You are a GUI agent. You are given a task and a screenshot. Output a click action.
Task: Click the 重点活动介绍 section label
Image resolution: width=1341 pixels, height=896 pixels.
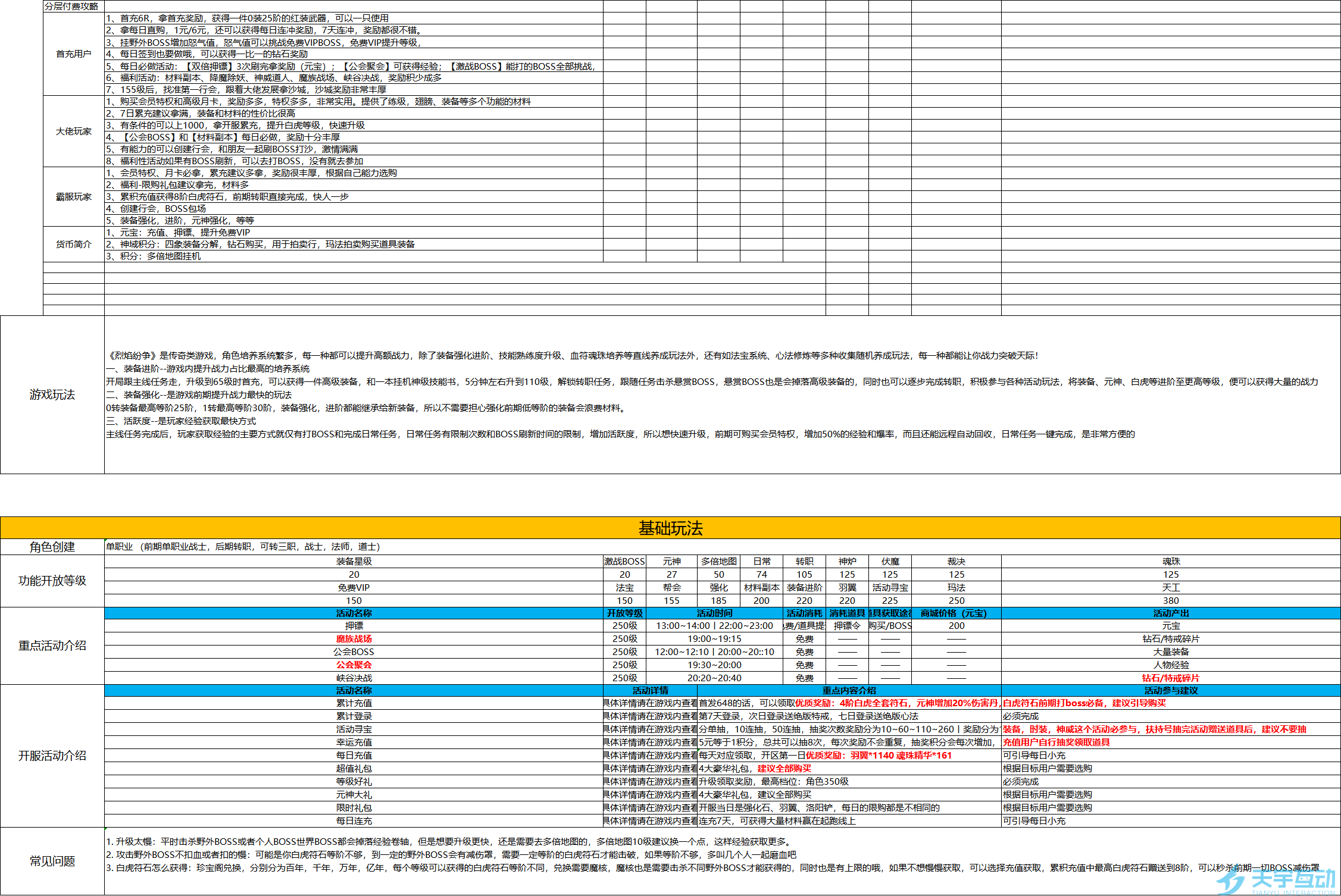[x=52, y=646]
